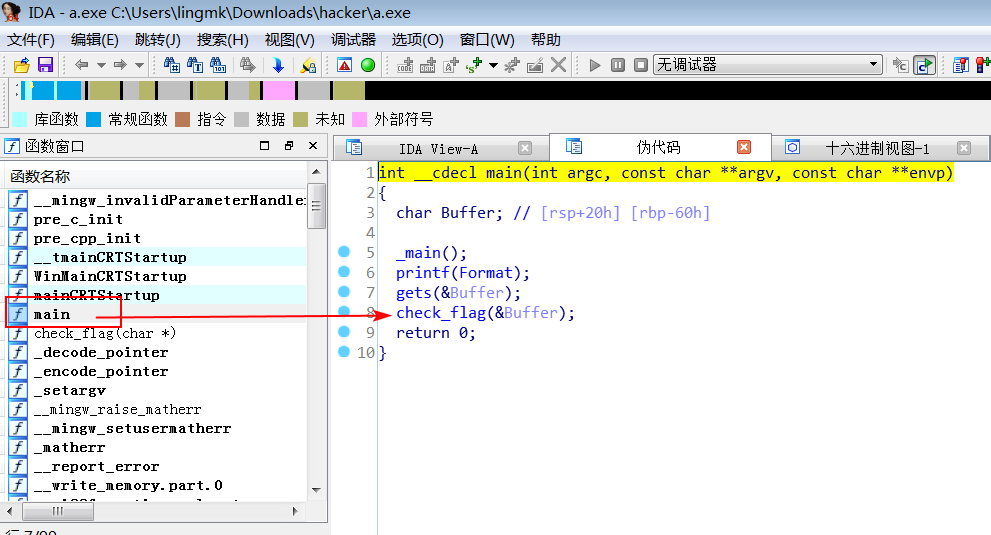991x535 pixels.
Task: Click the pink segment of navigation band
Action: pos(279,90)
